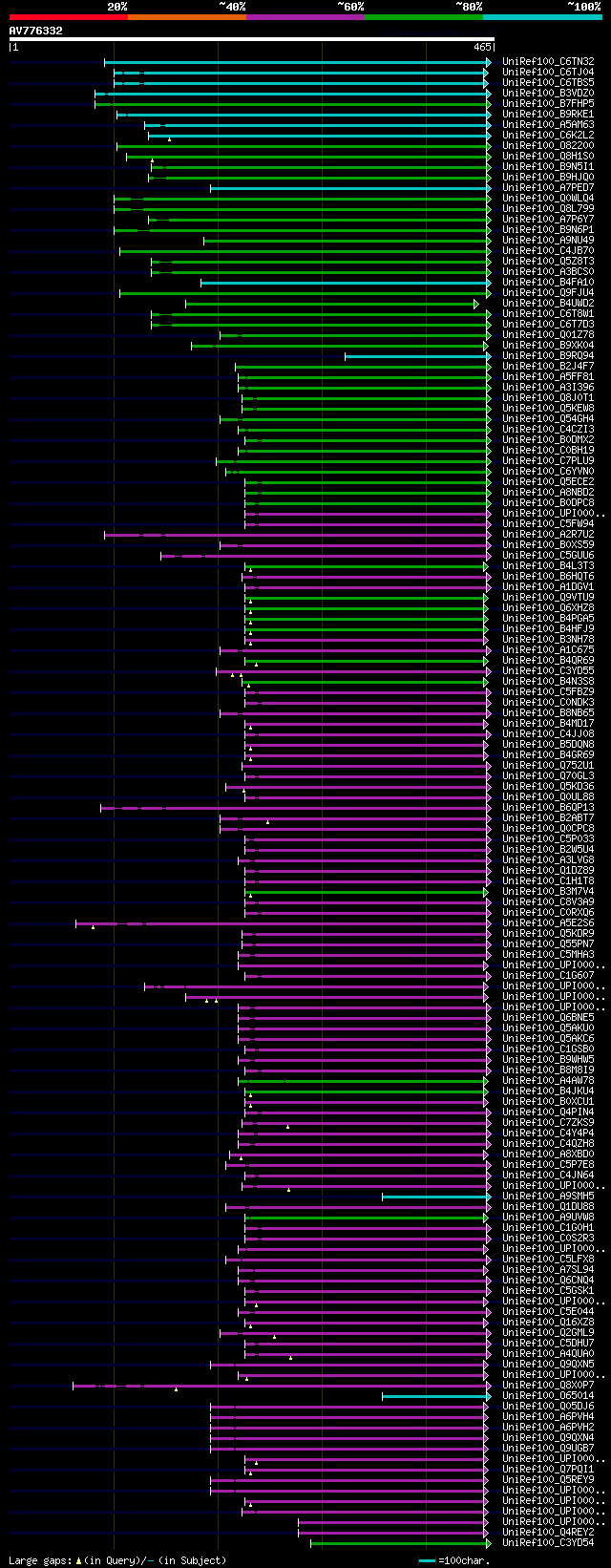Click label UniRef100_B3M7V4

548,892
